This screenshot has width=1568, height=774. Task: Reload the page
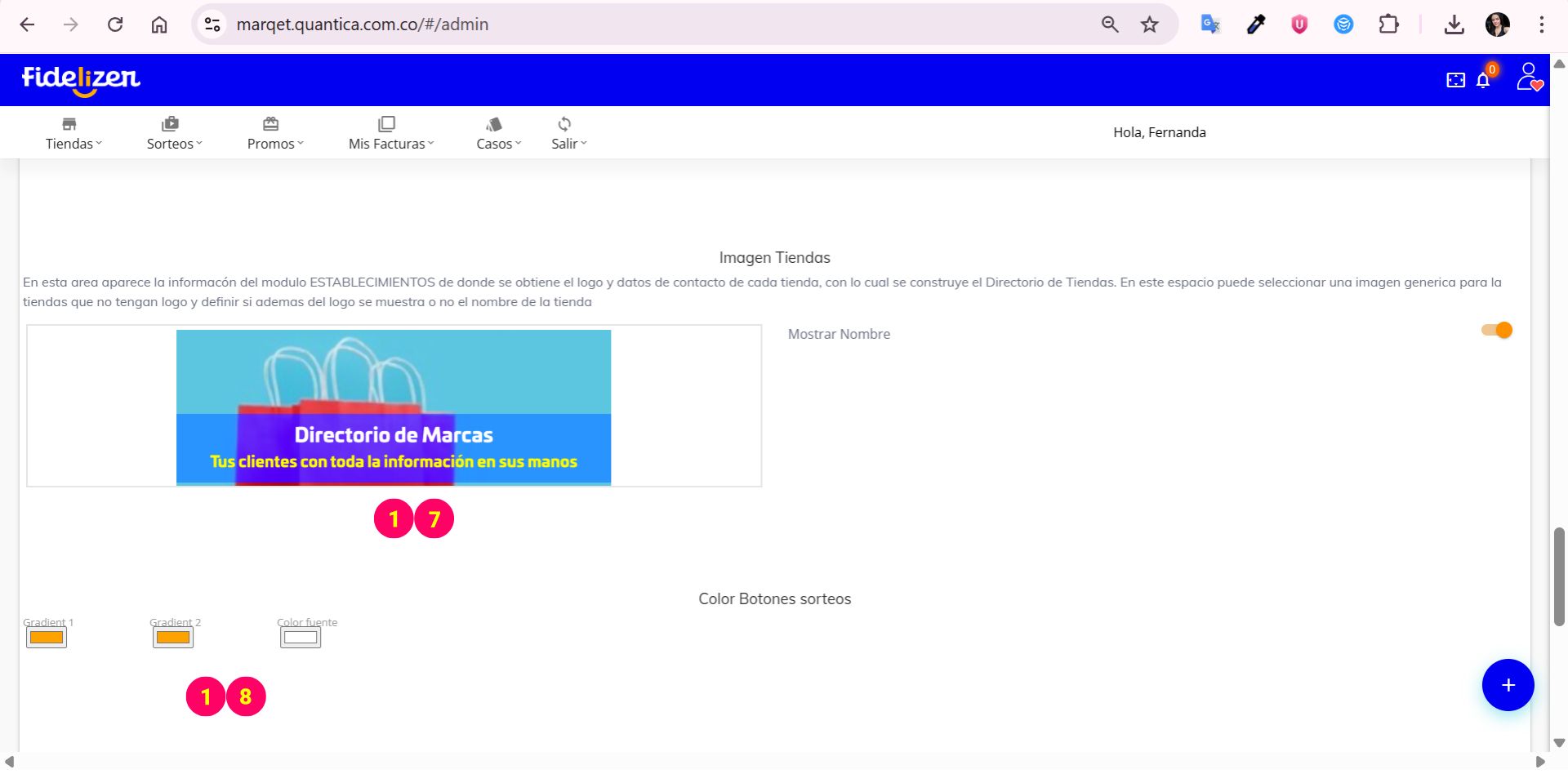point(115,24)
